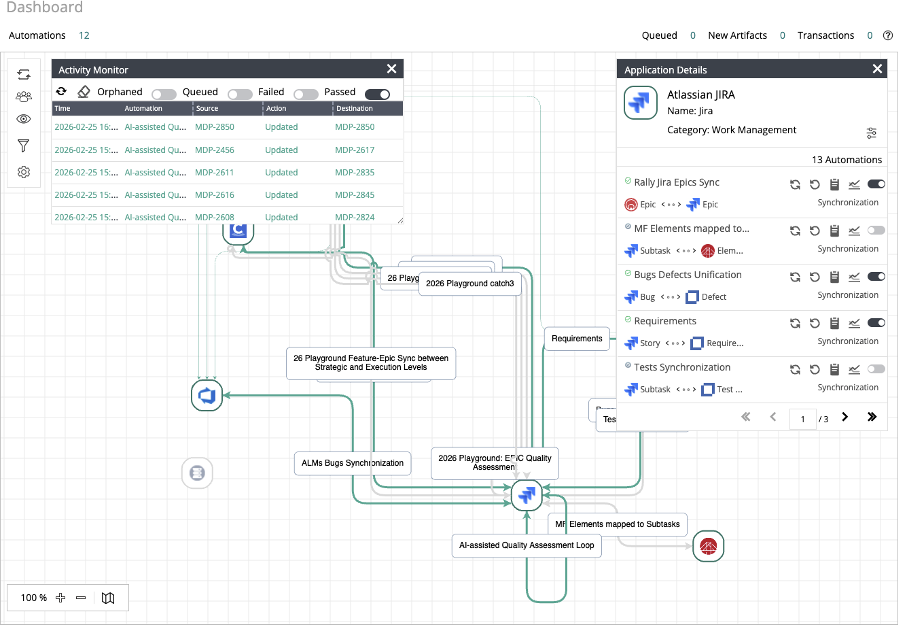Image resolution: width=908 pixels, height=632 pixels.
Task: Sort by the Time column header
Action: [x=63, y=109]
